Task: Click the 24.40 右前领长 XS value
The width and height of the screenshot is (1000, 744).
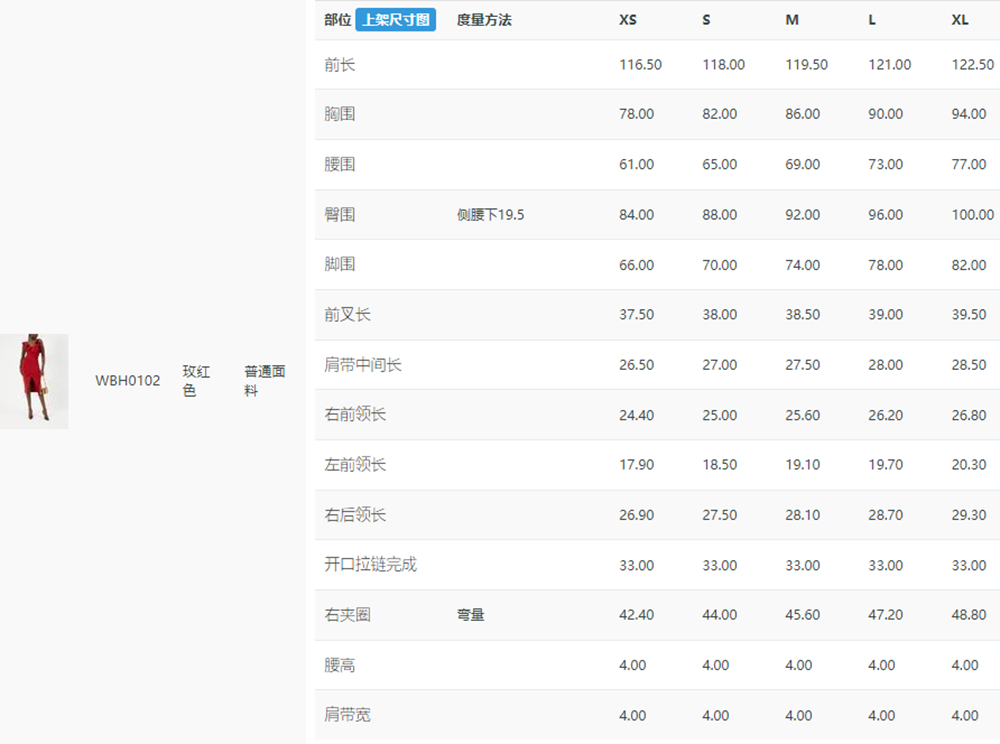Action: coord(636,415)
